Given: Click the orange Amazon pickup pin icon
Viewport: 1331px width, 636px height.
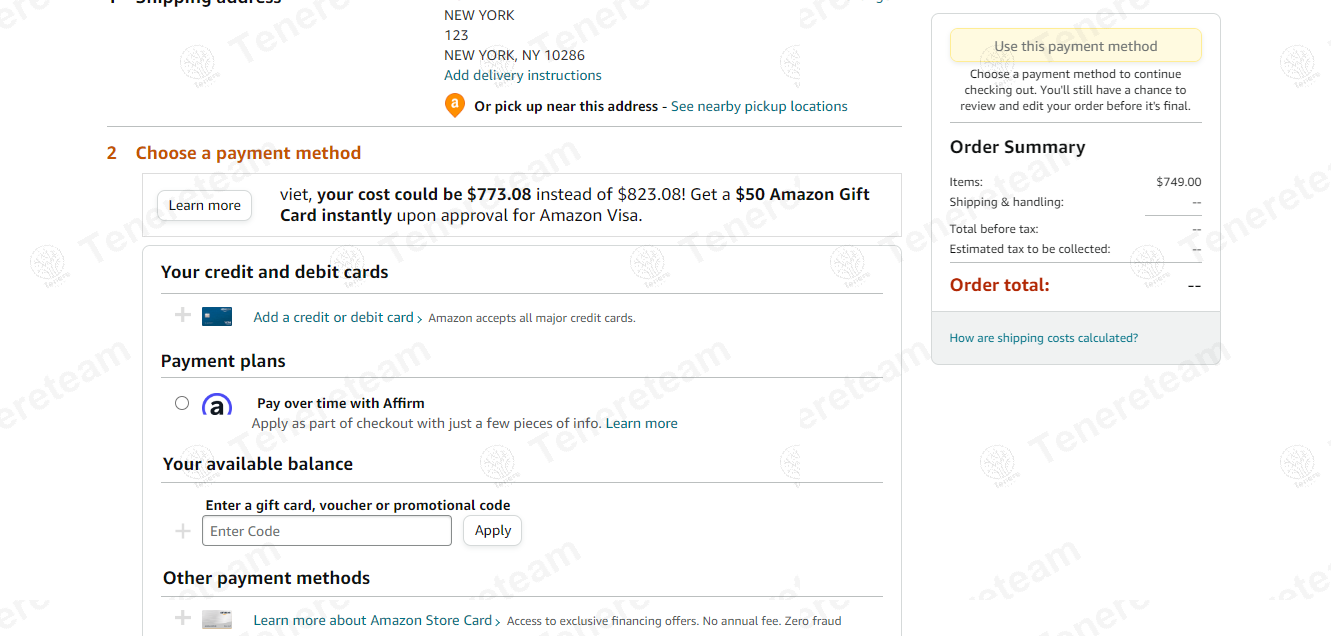Looking at the screenshot, I should pyautogui.click(x=454, y=105).
